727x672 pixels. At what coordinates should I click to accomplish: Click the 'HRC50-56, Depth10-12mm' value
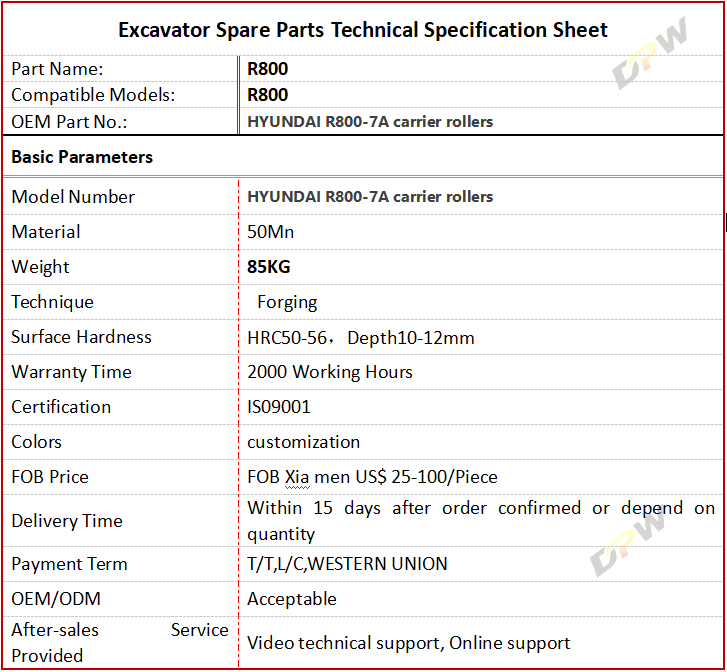pyautogui.click(x=361, y=338)
